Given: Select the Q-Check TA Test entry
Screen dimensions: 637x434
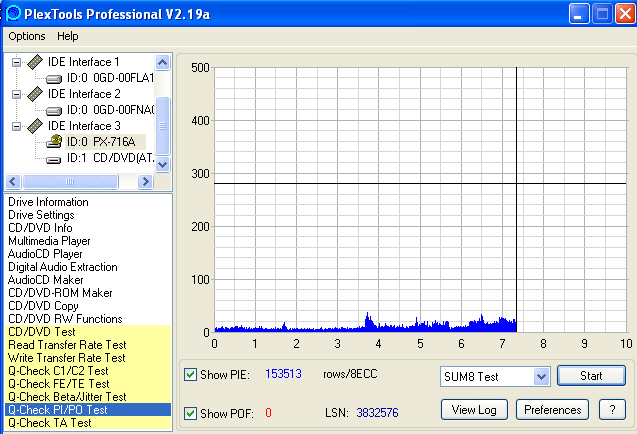Looking at the screenshot, I should (x=88, y=423).
